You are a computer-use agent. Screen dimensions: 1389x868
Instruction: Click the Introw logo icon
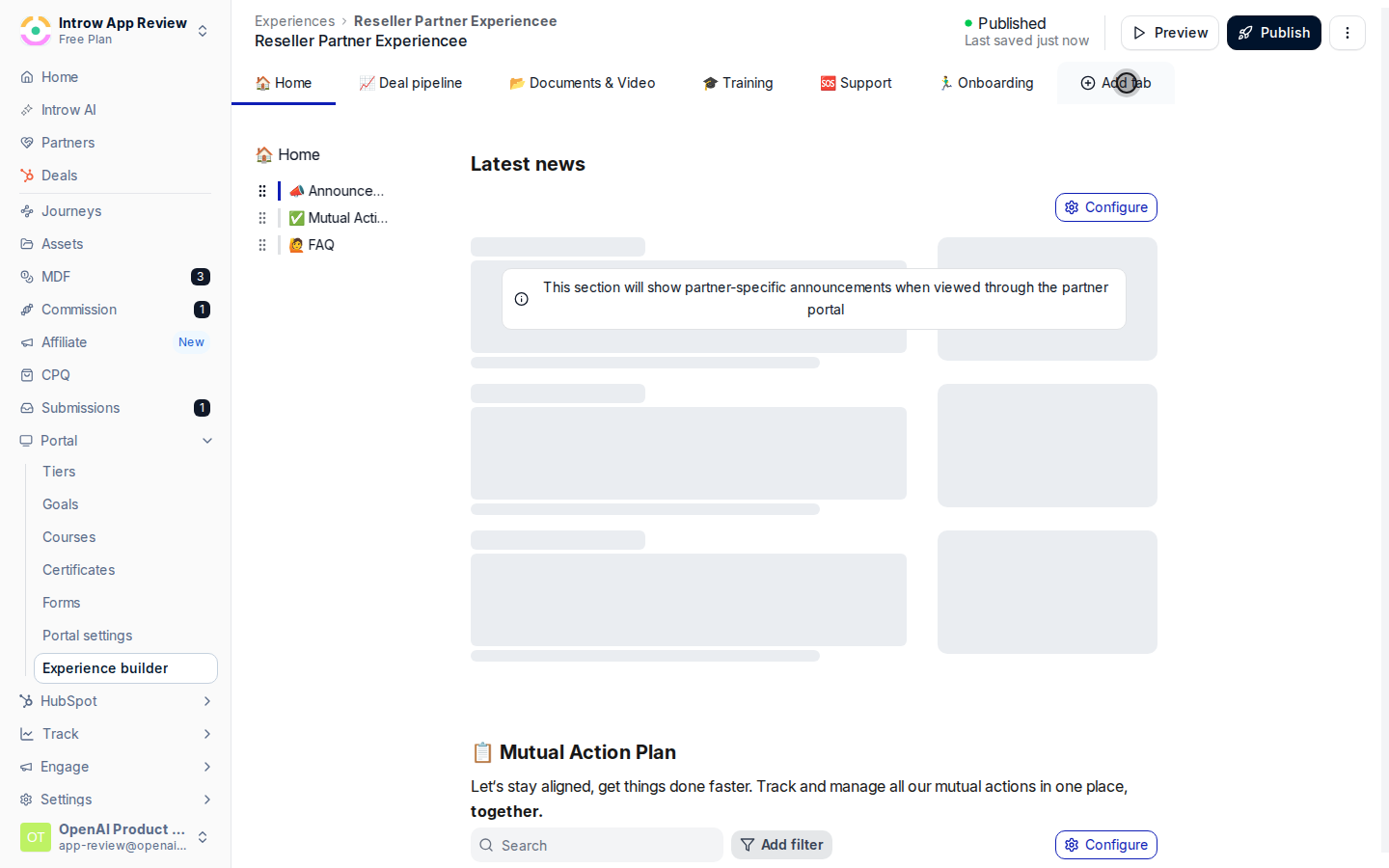[x=36, y=31]
